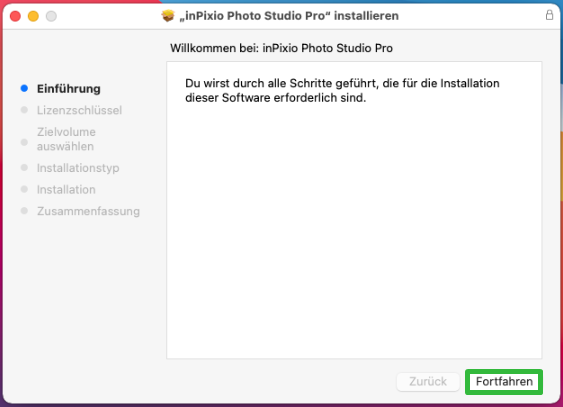563x407 pixels.
Task: Click the gray bullet beside Zusammenfassung
Action: point(24,211)
